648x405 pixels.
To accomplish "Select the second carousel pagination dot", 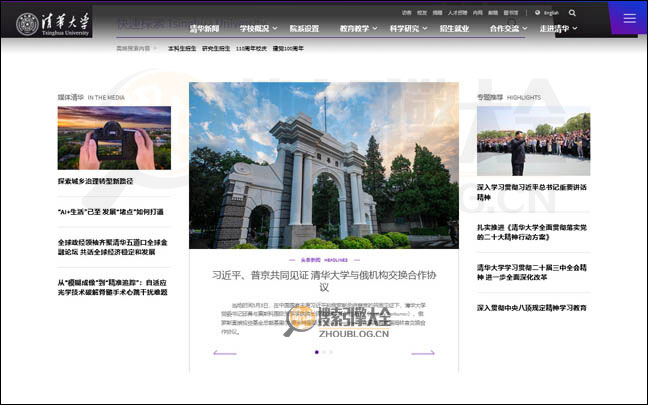I will pos(324,352).
